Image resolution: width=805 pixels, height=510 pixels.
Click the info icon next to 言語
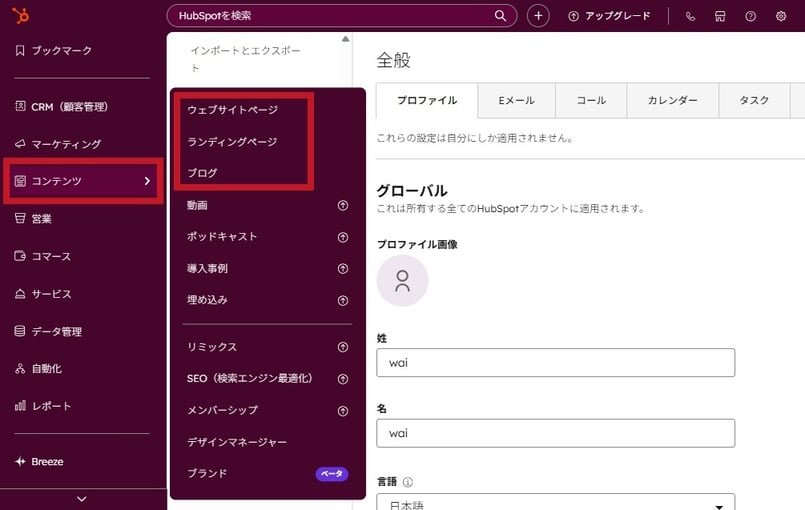408,481
